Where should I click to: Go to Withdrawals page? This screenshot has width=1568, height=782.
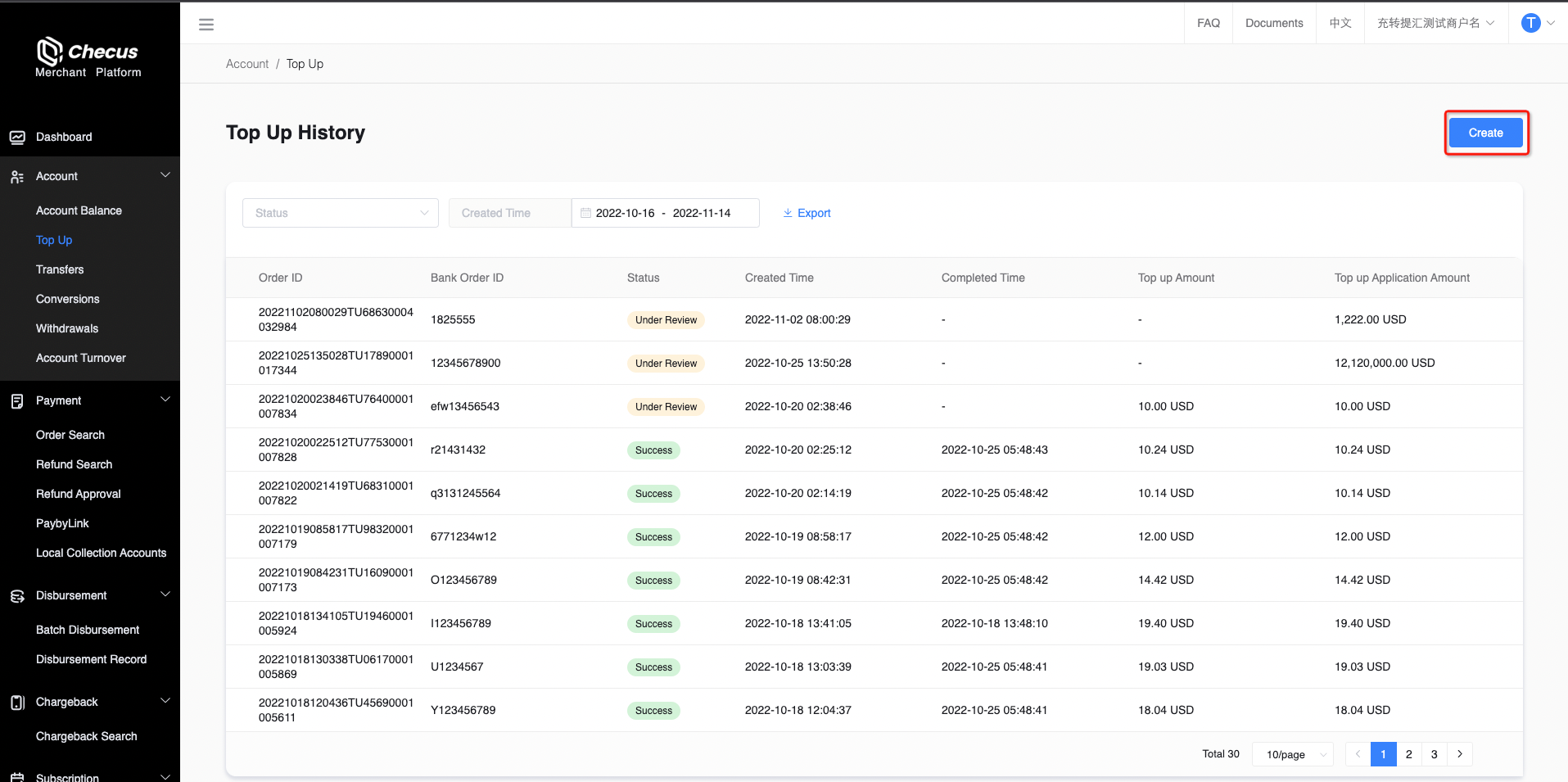coord(67,328)
